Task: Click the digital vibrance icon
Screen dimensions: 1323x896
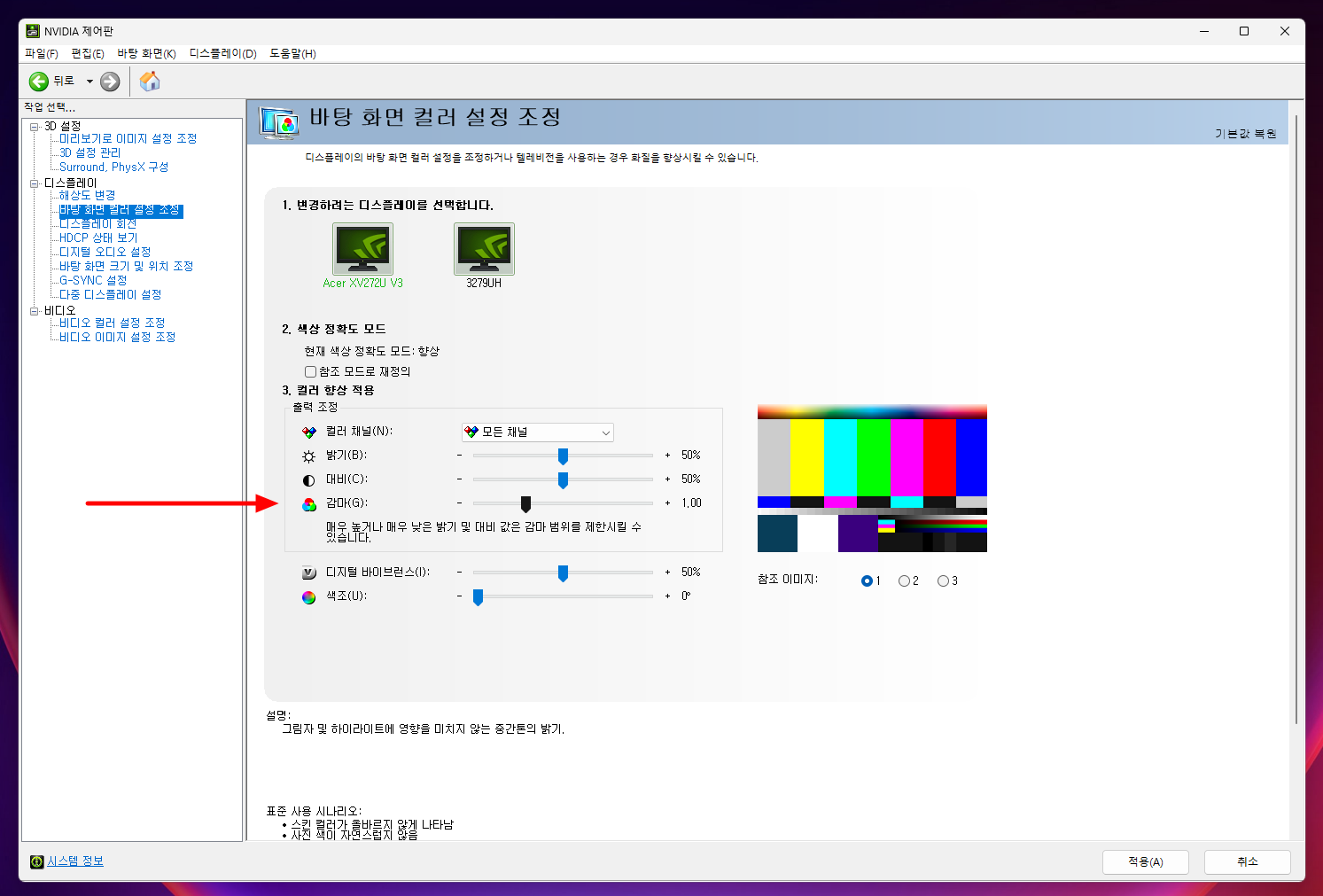Action: 308,573
